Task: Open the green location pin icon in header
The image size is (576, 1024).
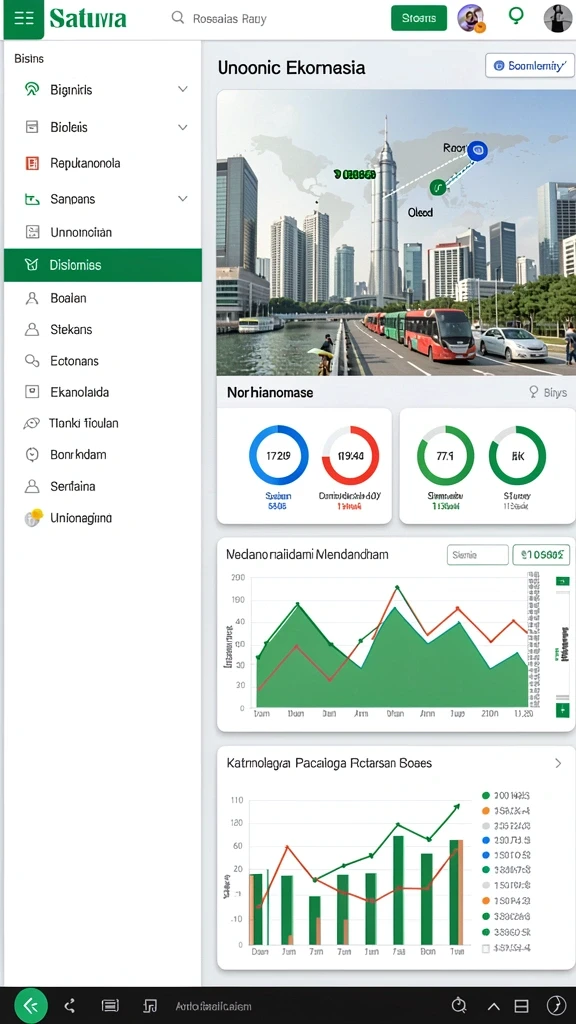Action: tap(516, 17)
